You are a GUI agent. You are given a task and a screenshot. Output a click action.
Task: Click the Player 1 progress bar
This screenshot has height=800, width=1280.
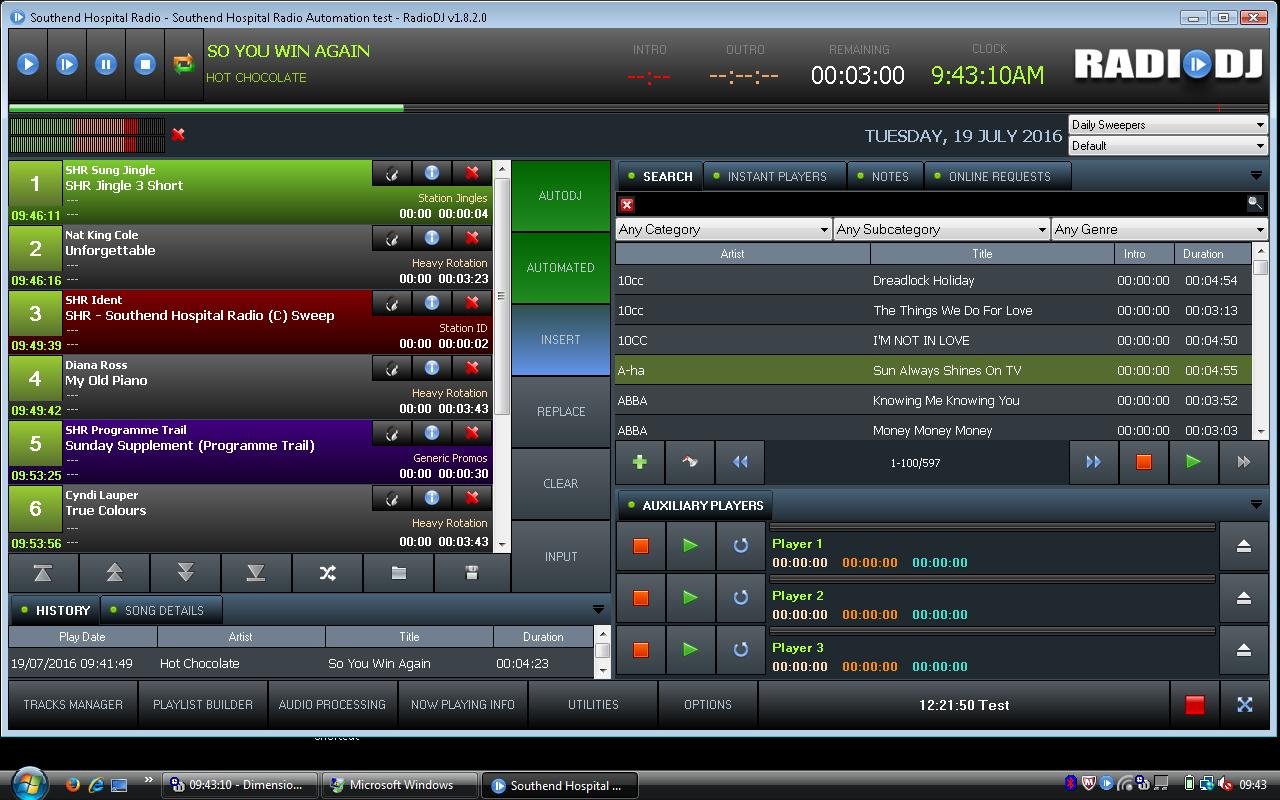992,527
